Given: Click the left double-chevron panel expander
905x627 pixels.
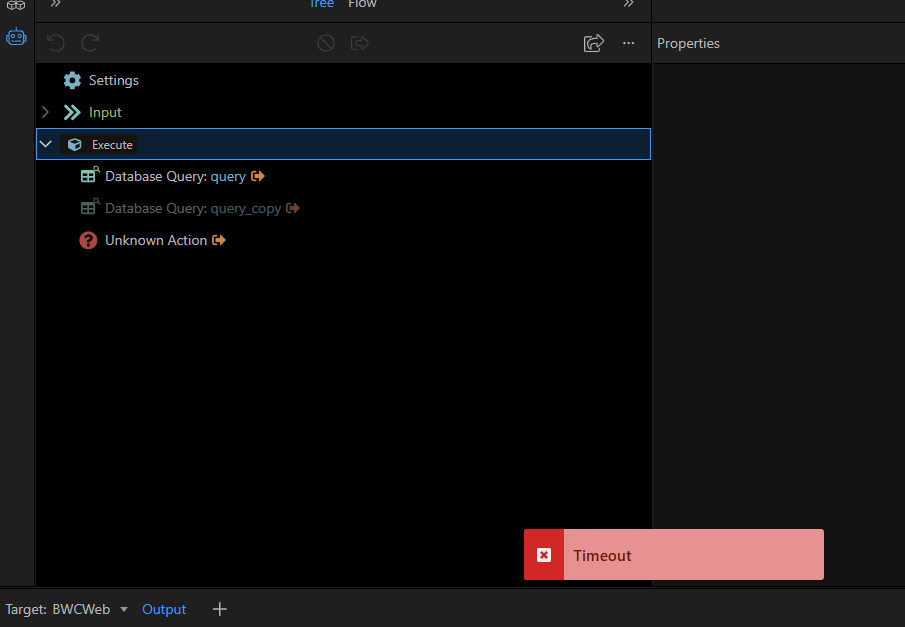Looking at the screenshot, I should pyautogui.click(x=55, y=4).
